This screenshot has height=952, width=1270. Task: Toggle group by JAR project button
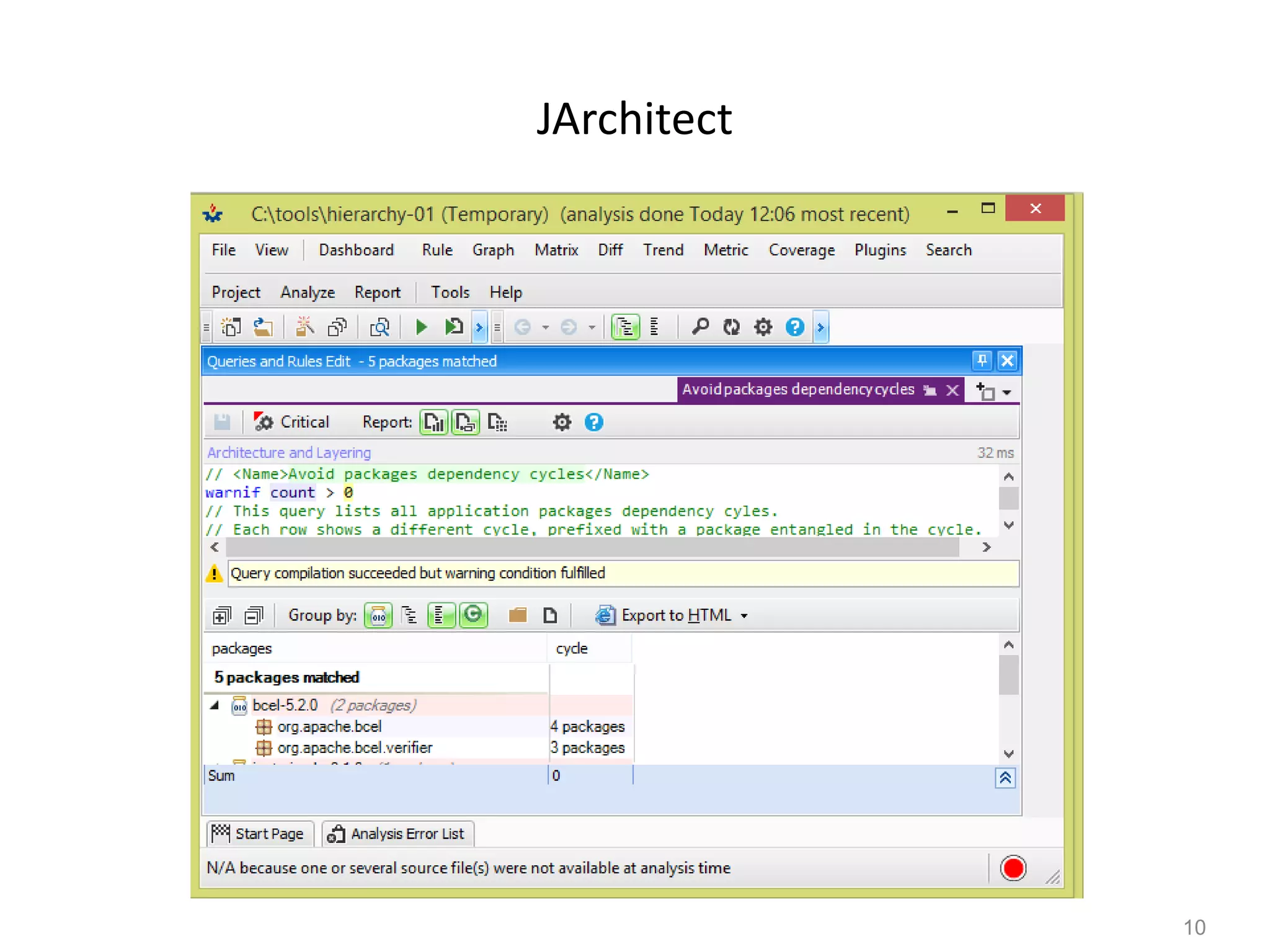378,615
